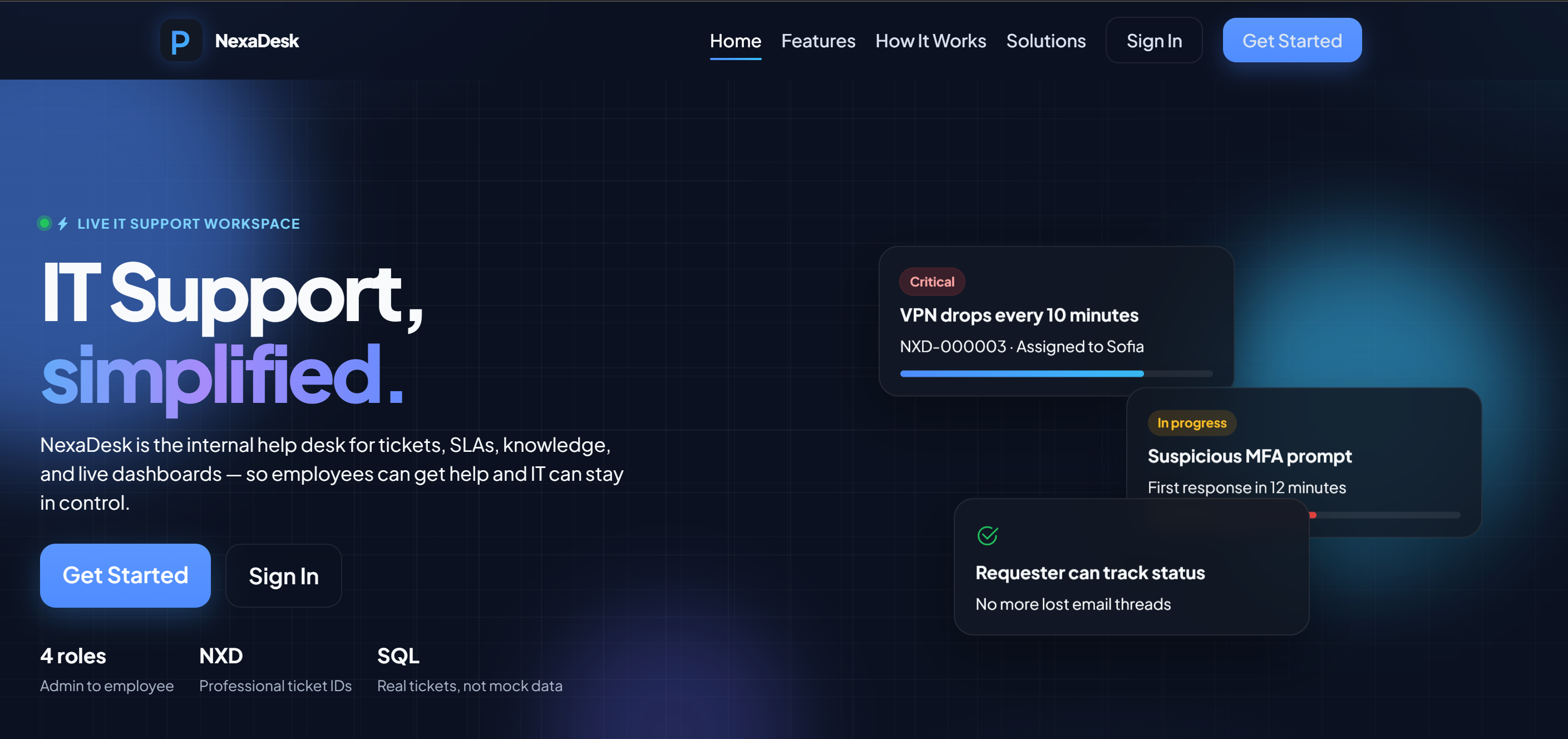Click the "SQL" stat heading

(x=397, y=656)
